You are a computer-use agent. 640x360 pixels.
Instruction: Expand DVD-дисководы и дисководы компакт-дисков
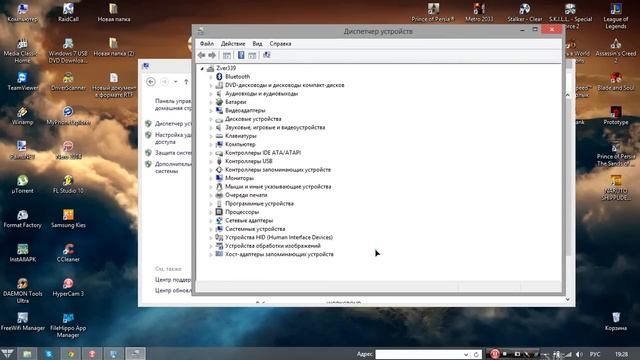[211, 85]
